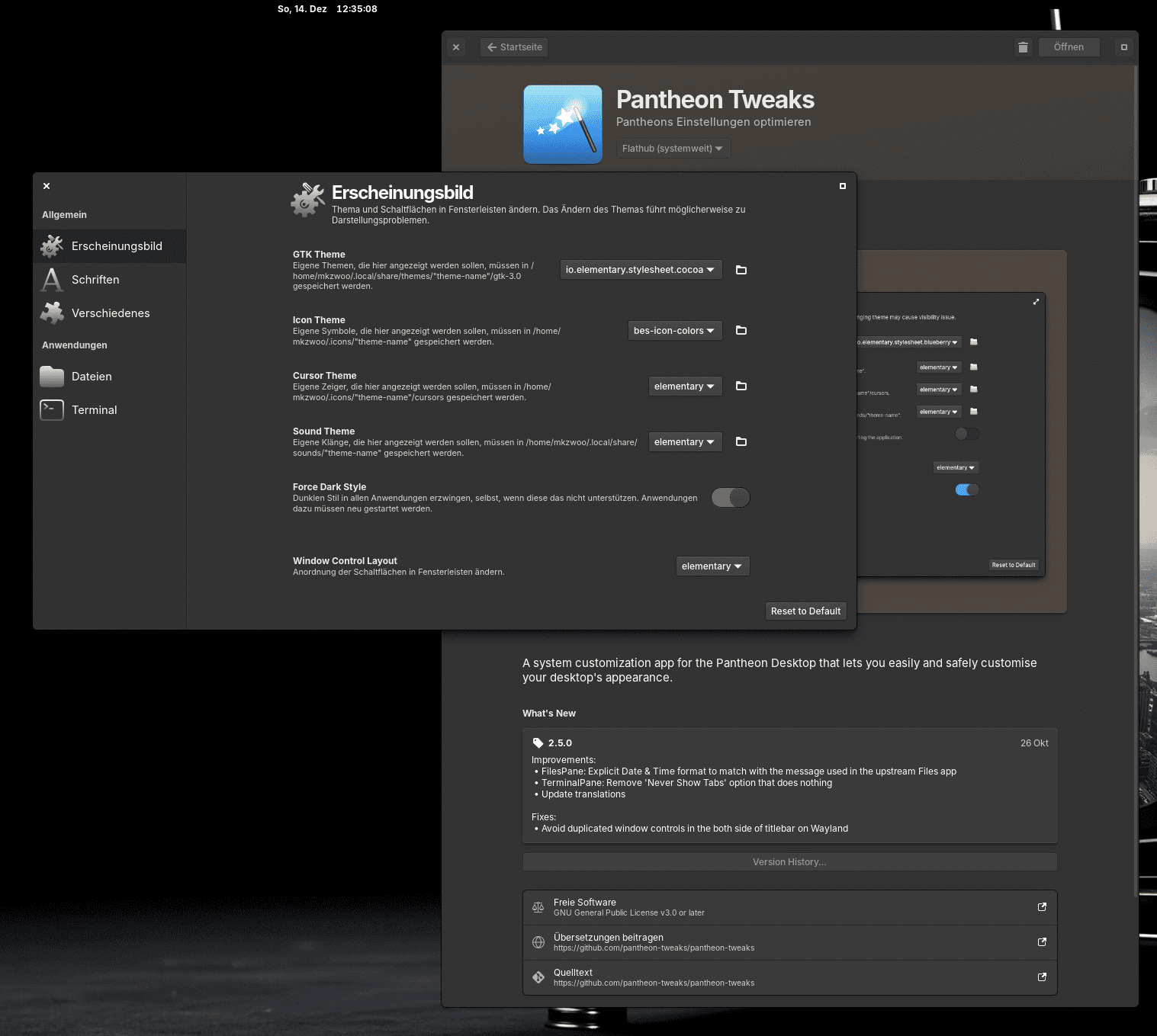
Task: Open external link icon on Freie Software row
Action: pyautogui.click(x=1042, y=907)
